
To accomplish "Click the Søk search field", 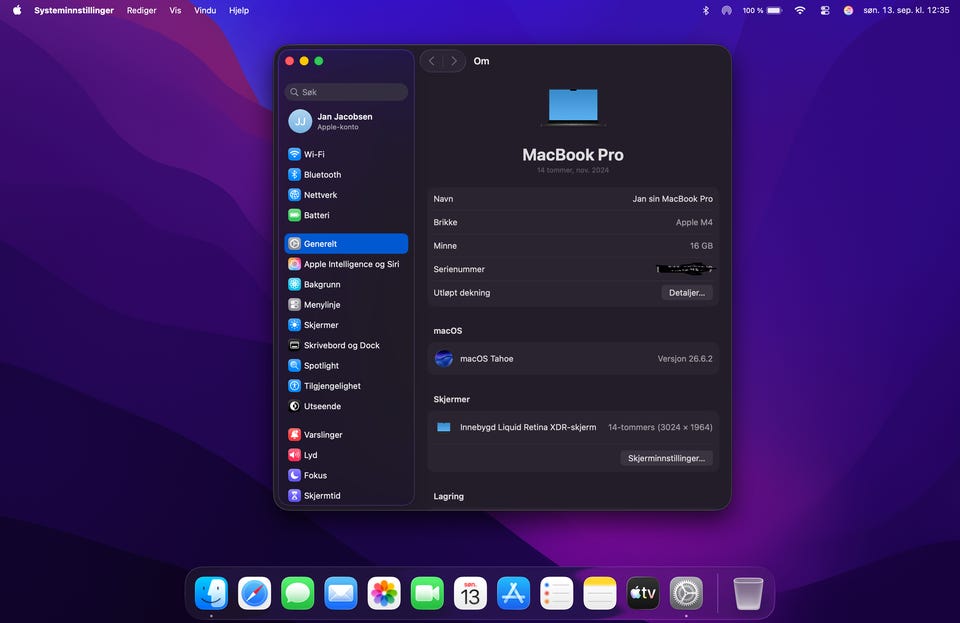I will pos(346,92).
